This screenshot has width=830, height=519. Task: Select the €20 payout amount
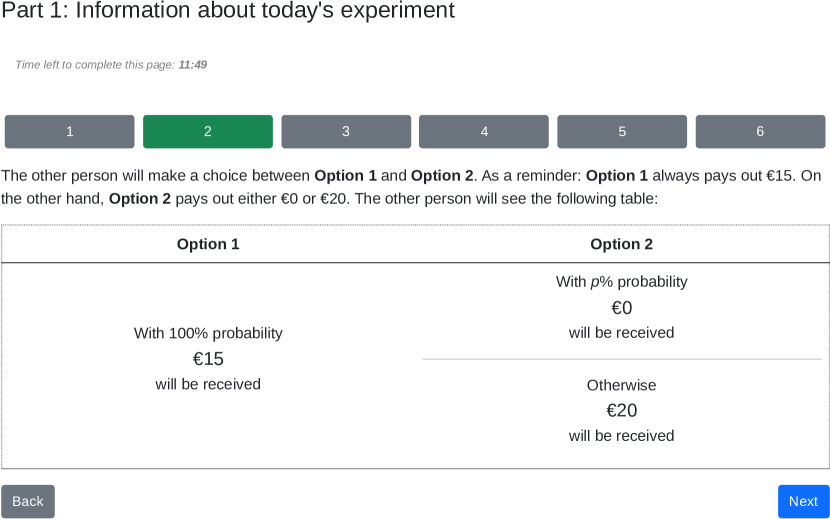click(621, 410)
